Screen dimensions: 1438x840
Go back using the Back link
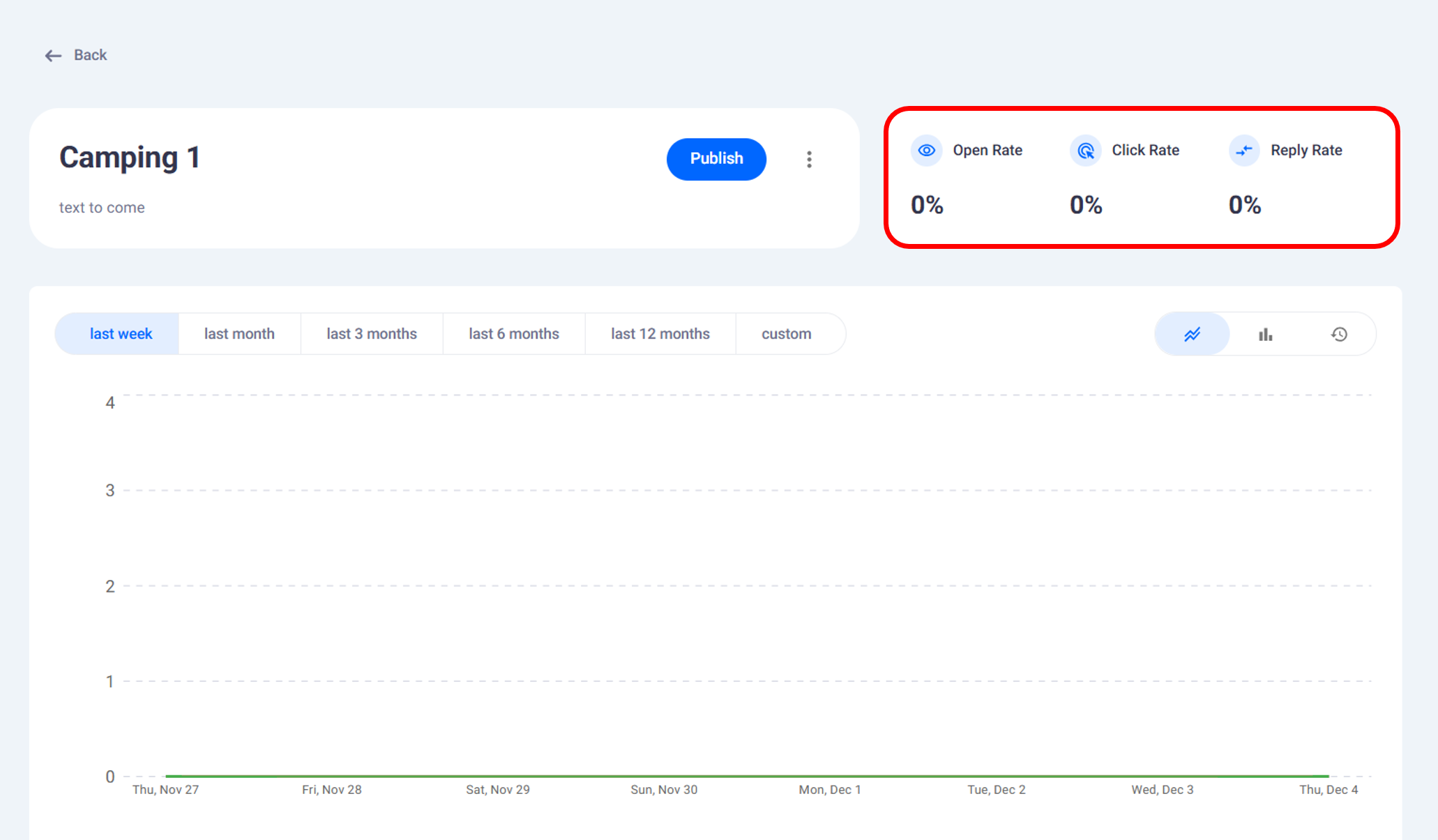point(90,55)
